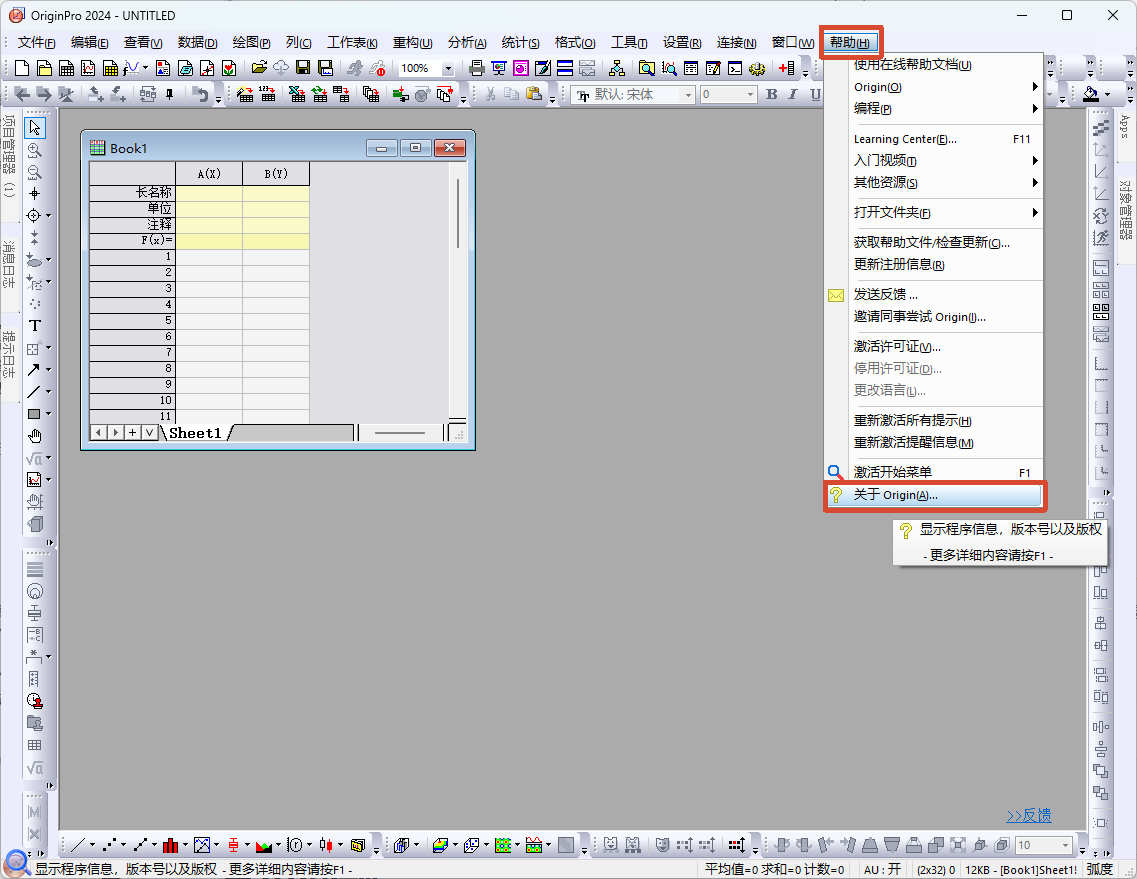Select column A(X) header

209,173
